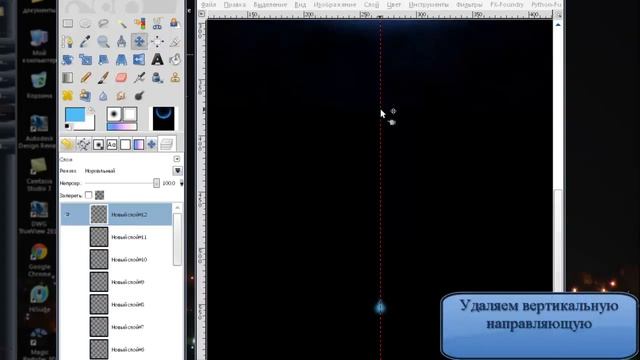
Task: Open the Вид menu
Action: pyautogui.click(x=300, y=4)
